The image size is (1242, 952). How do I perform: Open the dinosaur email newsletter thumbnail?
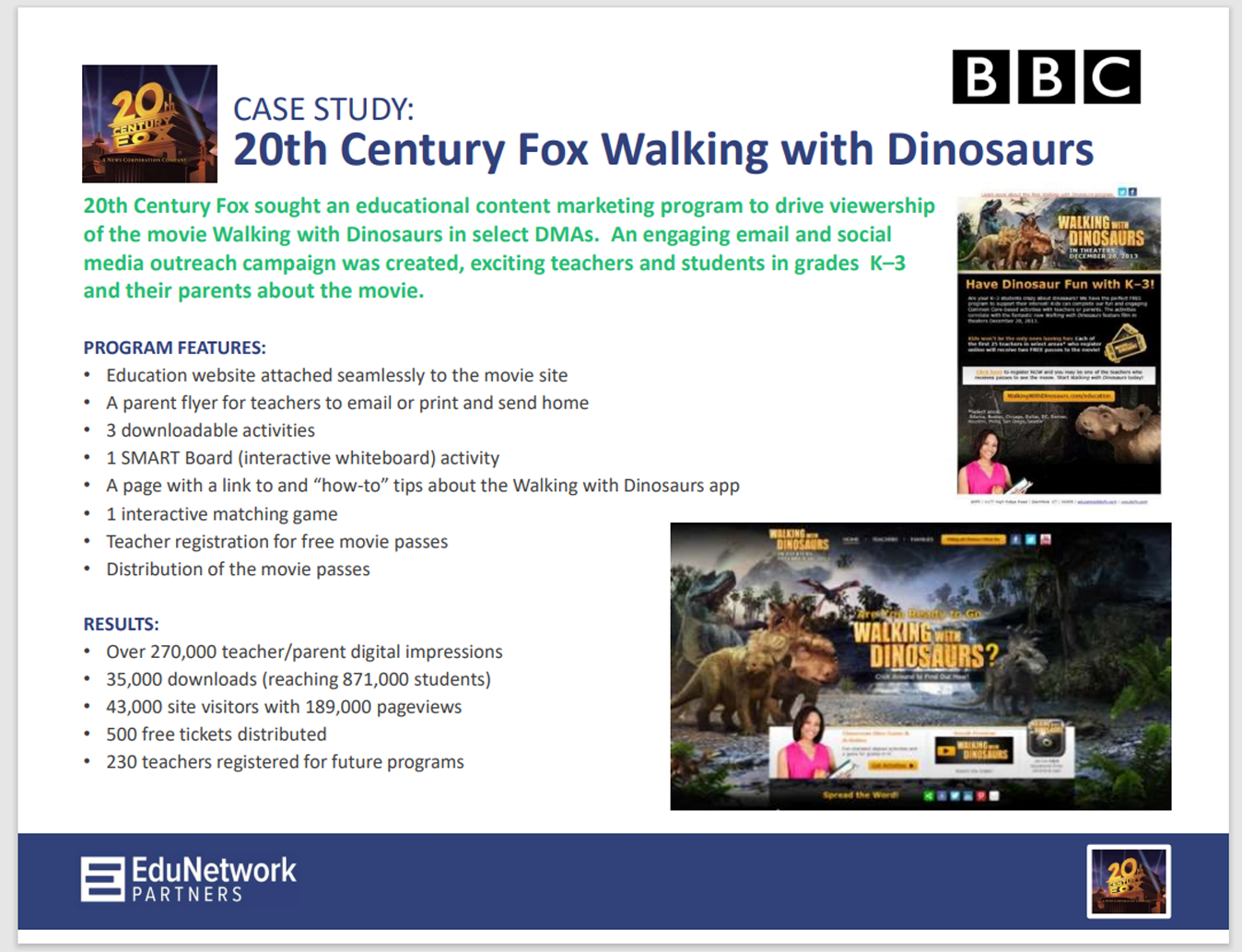[x=1059, y=346]
